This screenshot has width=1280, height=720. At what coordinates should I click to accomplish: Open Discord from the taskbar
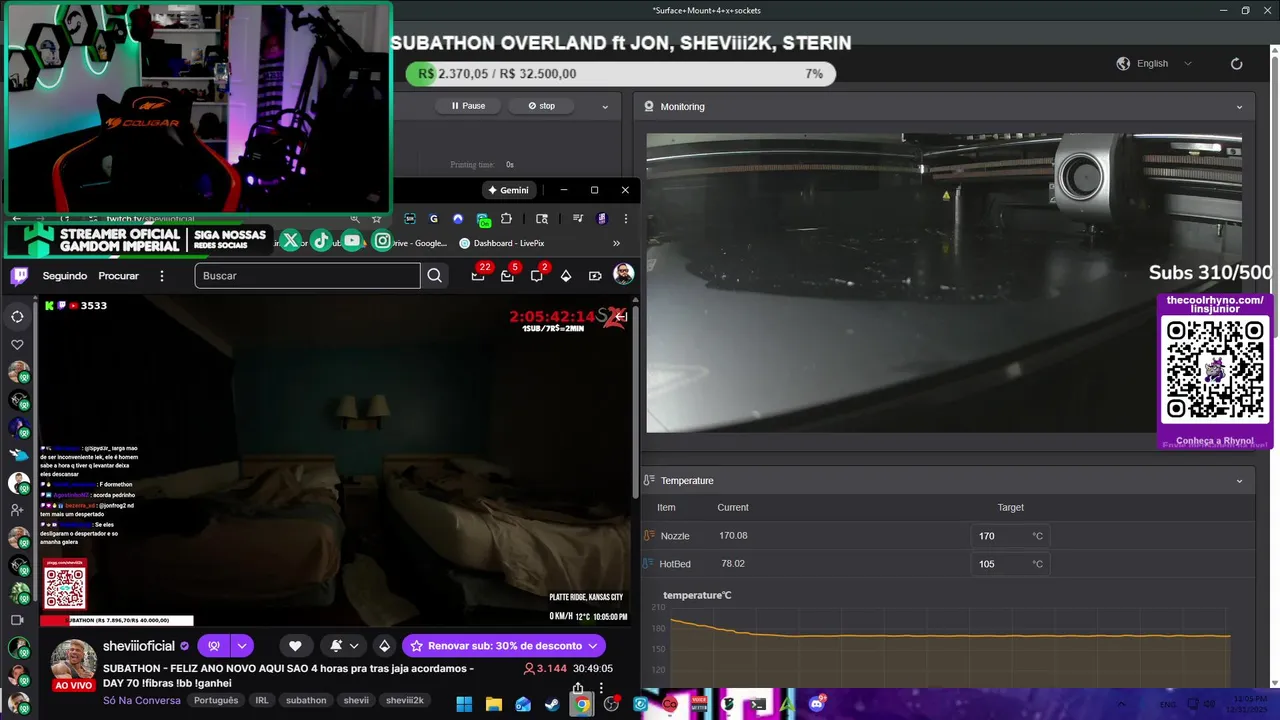817,704
